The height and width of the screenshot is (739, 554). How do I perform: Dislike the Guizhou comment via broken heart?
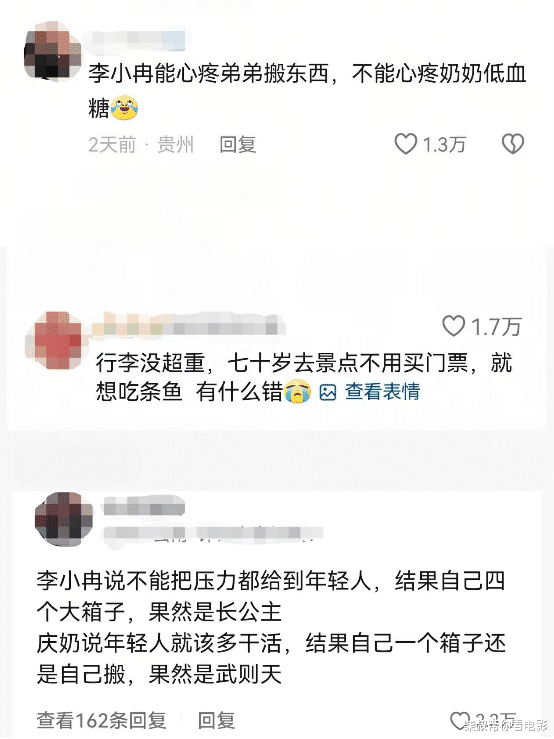[x=513, y=144]
